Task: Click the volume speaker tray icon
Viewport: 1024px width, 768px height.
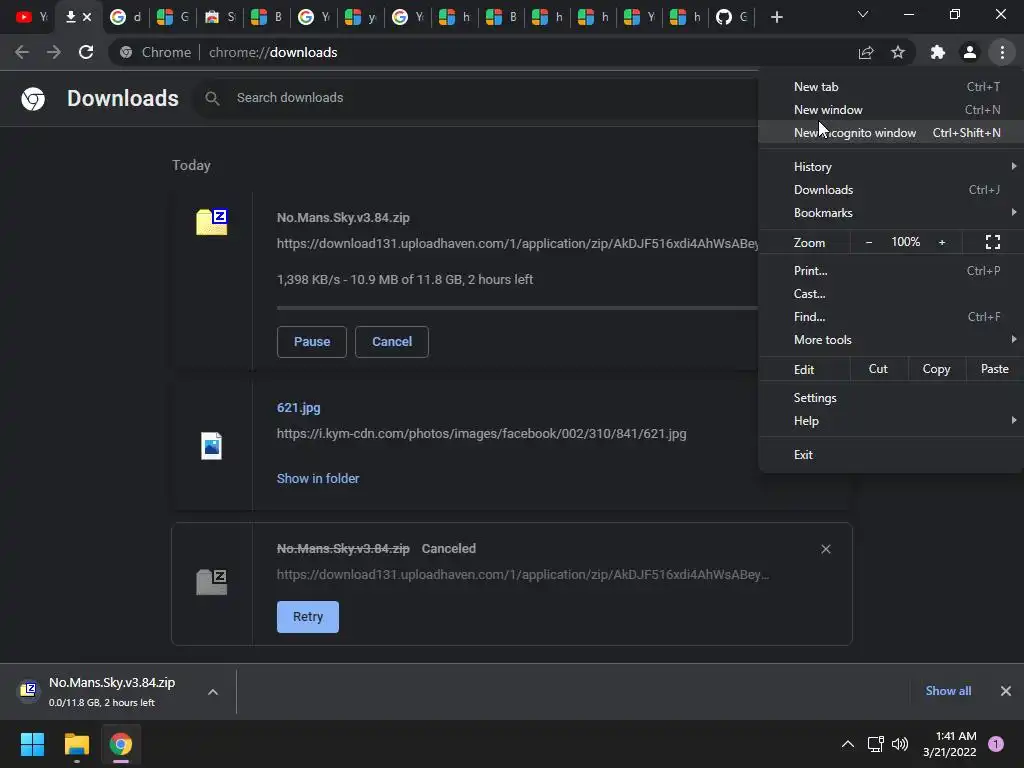Action: pyautogui.click(x=900, y=744)
